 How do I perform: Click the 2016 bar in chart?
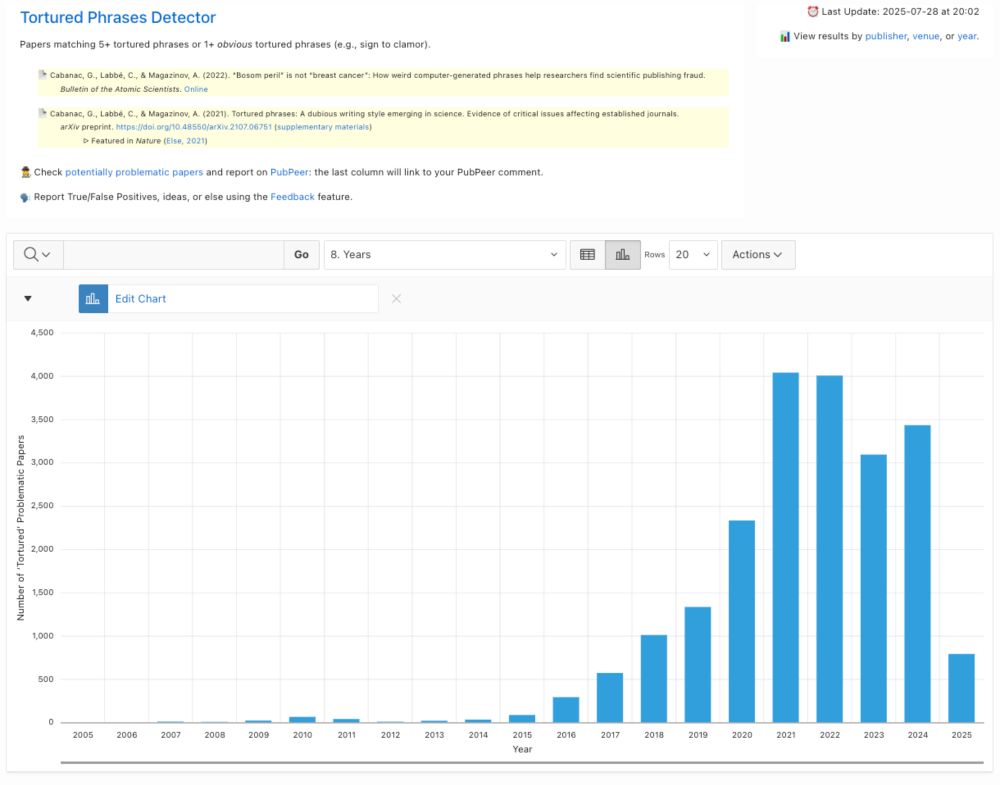click(x=566, y=710)
